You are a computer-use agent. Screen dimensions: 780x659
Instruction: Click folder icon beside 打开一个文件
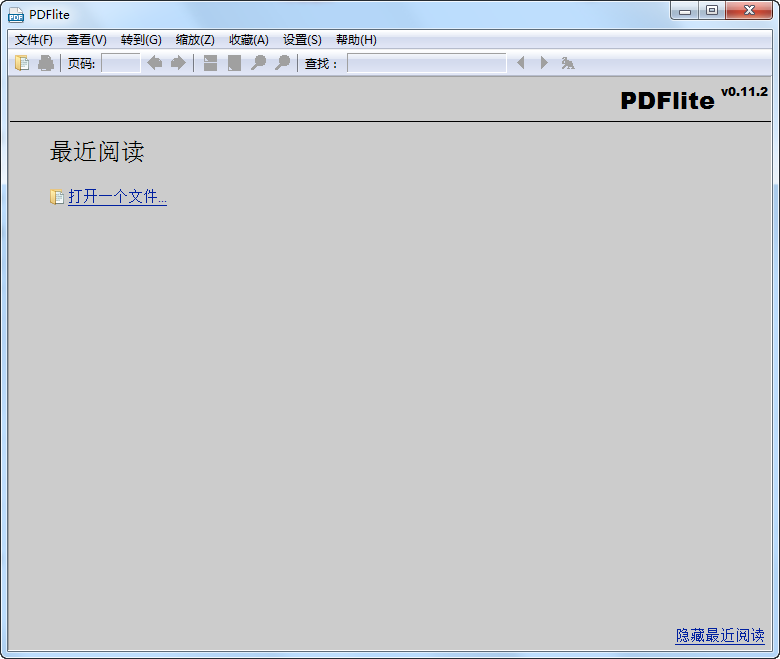(x=57, y=197)
